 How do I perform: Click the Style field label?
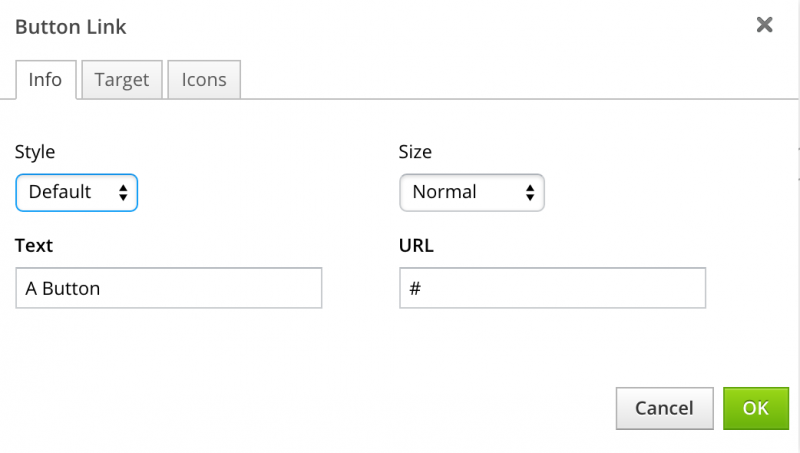pyautogui.click(x=35, y=152)
